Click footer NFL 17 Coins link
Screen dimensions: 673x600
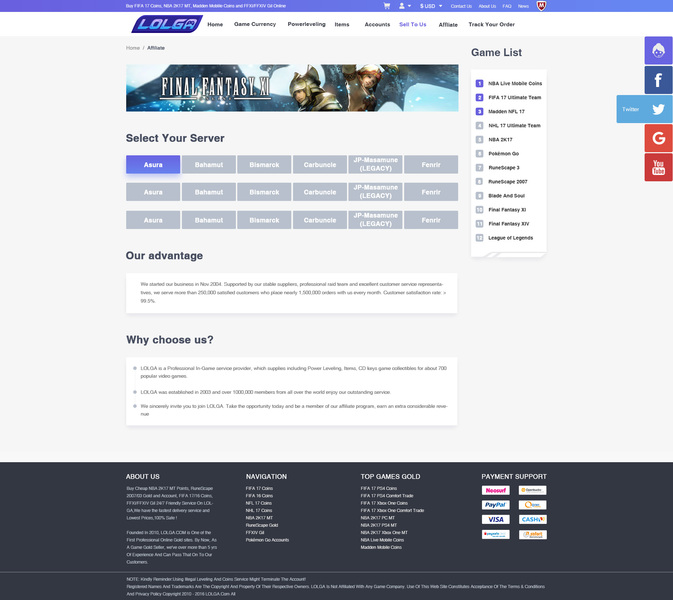tap(258, 503)
